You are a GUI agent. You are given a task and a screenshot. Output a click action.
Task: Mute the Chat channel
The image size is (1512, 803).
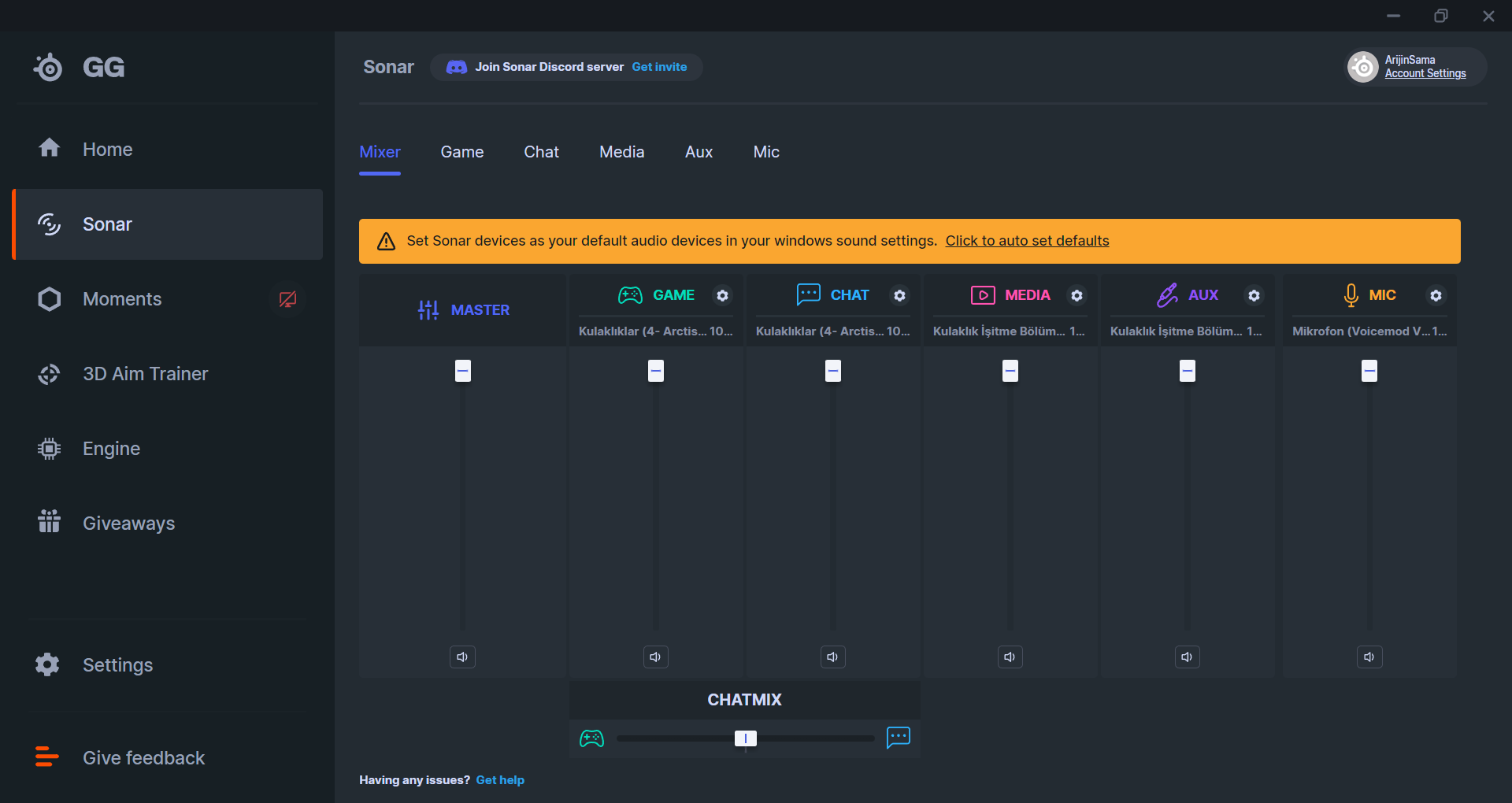coord(832,657)
